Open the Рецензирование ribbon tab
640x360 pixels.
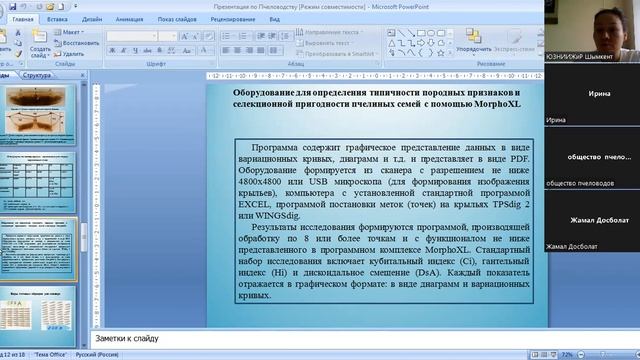click(x=233, y=19)
